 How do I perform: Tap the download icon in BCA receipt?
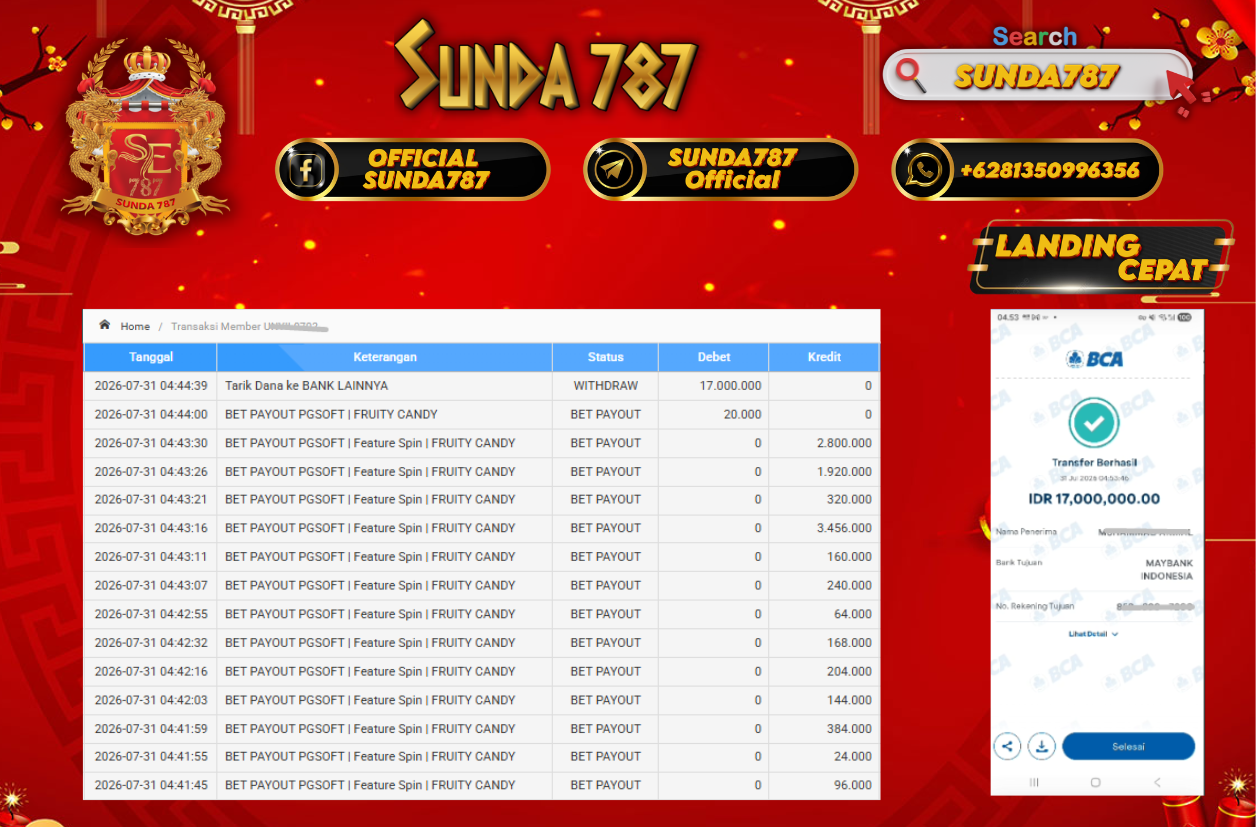(1042, 746)
